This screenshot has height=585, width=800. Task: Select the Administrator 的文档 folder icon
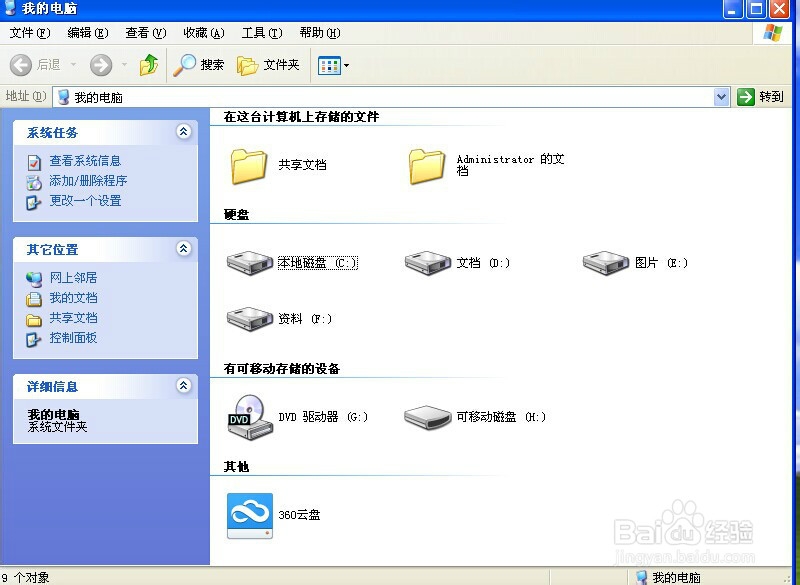click(427, 166)
